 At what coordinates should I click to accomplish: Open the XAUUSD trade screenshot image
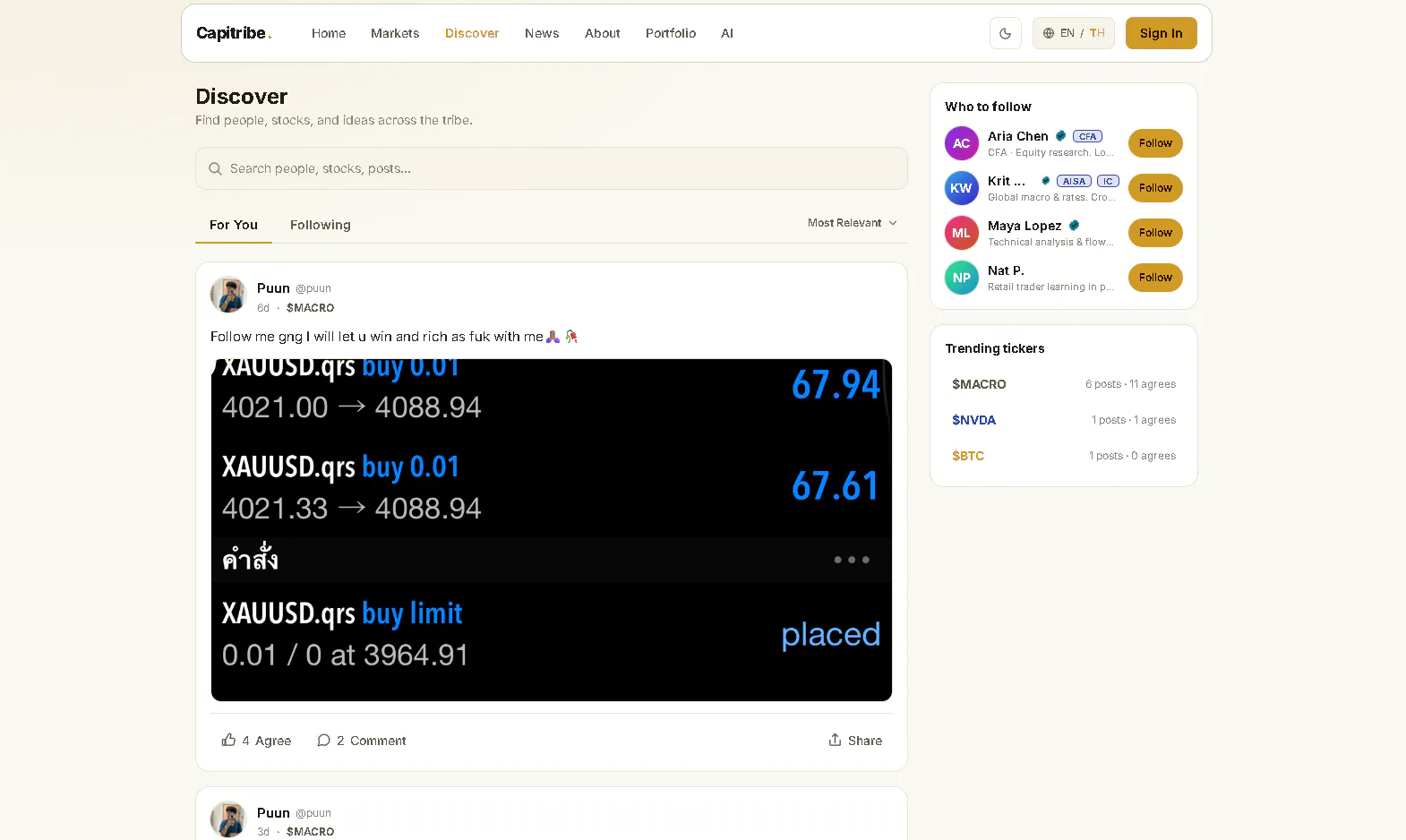[x=552, y=530]
